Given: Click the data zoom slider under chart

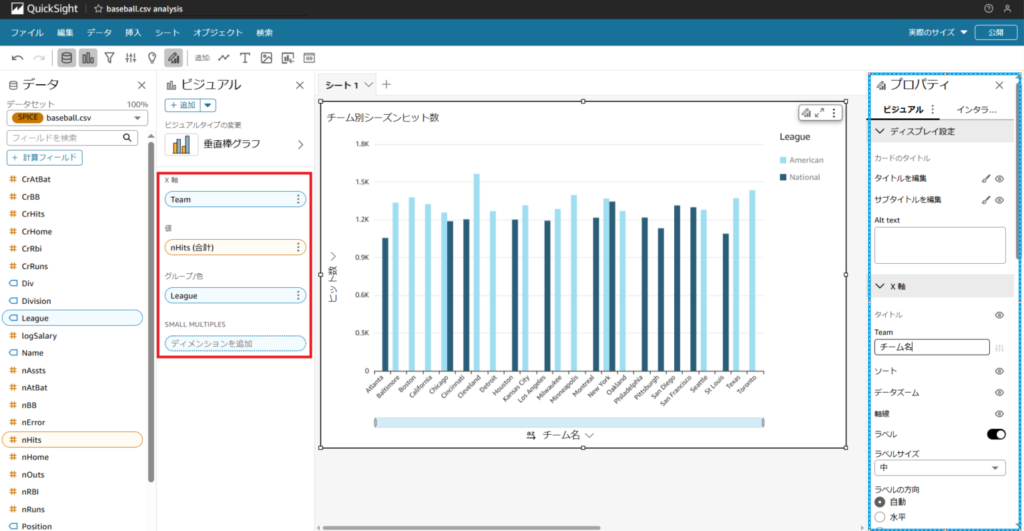Looking at the screenshot, I should (x=569, y=423).
